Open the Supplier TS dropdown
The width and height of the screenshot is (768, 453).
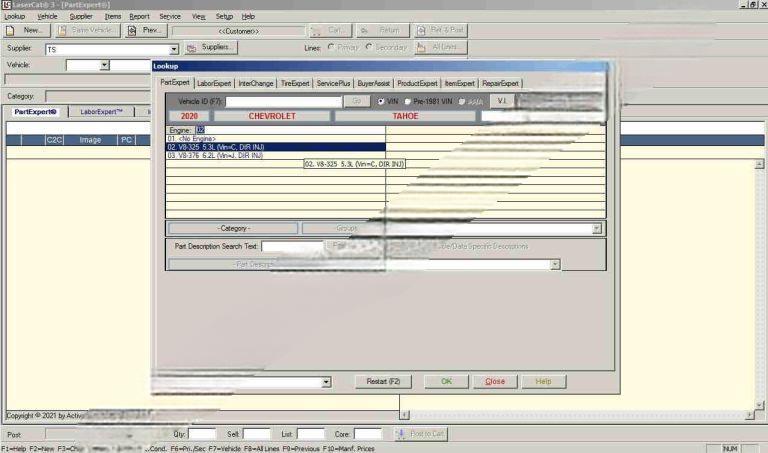(x=174, y=49)
